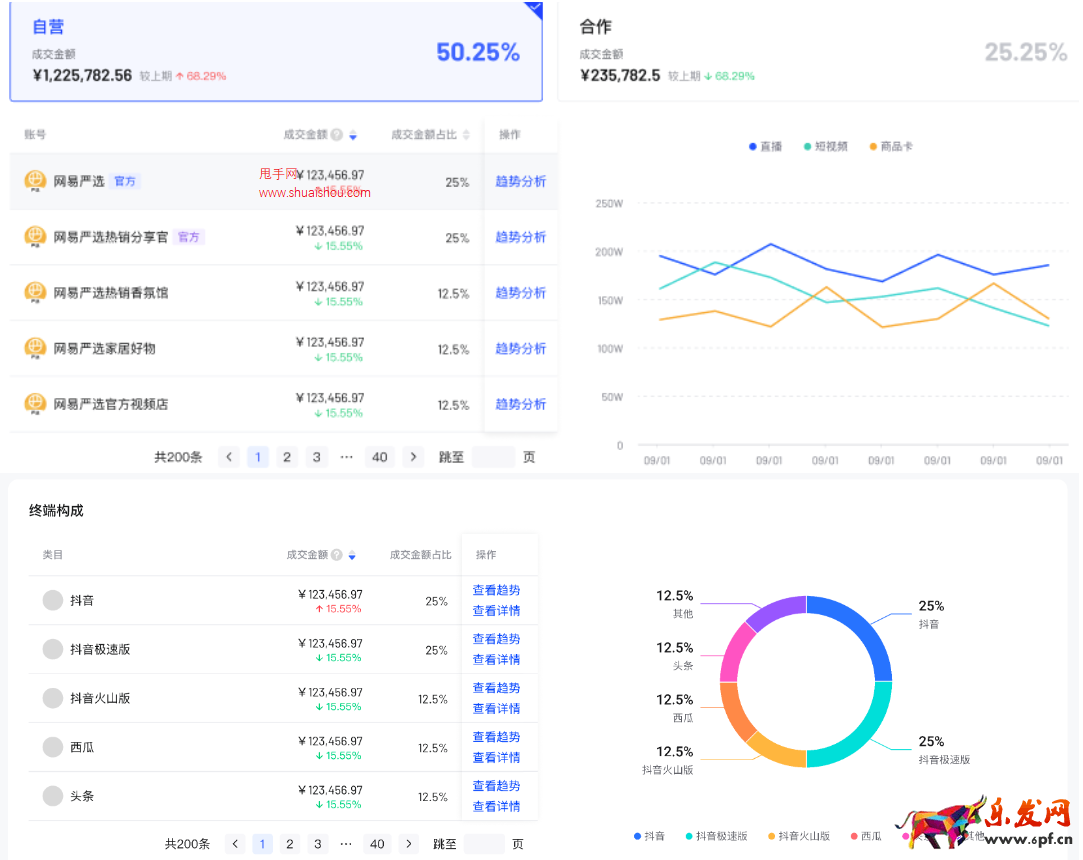Open 趋势分析 for 网易严选热销分享官
Image resolution: width=1083 pixels, height=860 pixels.
click(521, 237)
